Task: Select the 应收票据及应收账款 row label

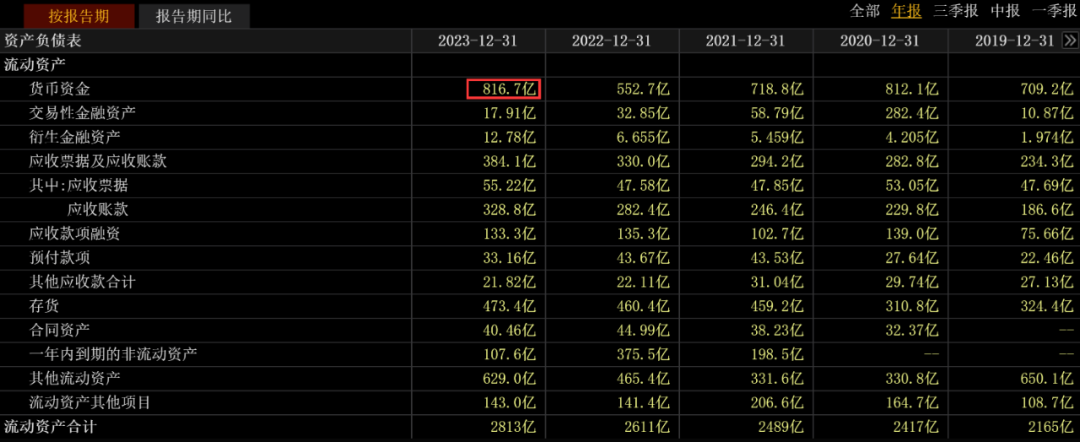Action: [x=98, y=162]
